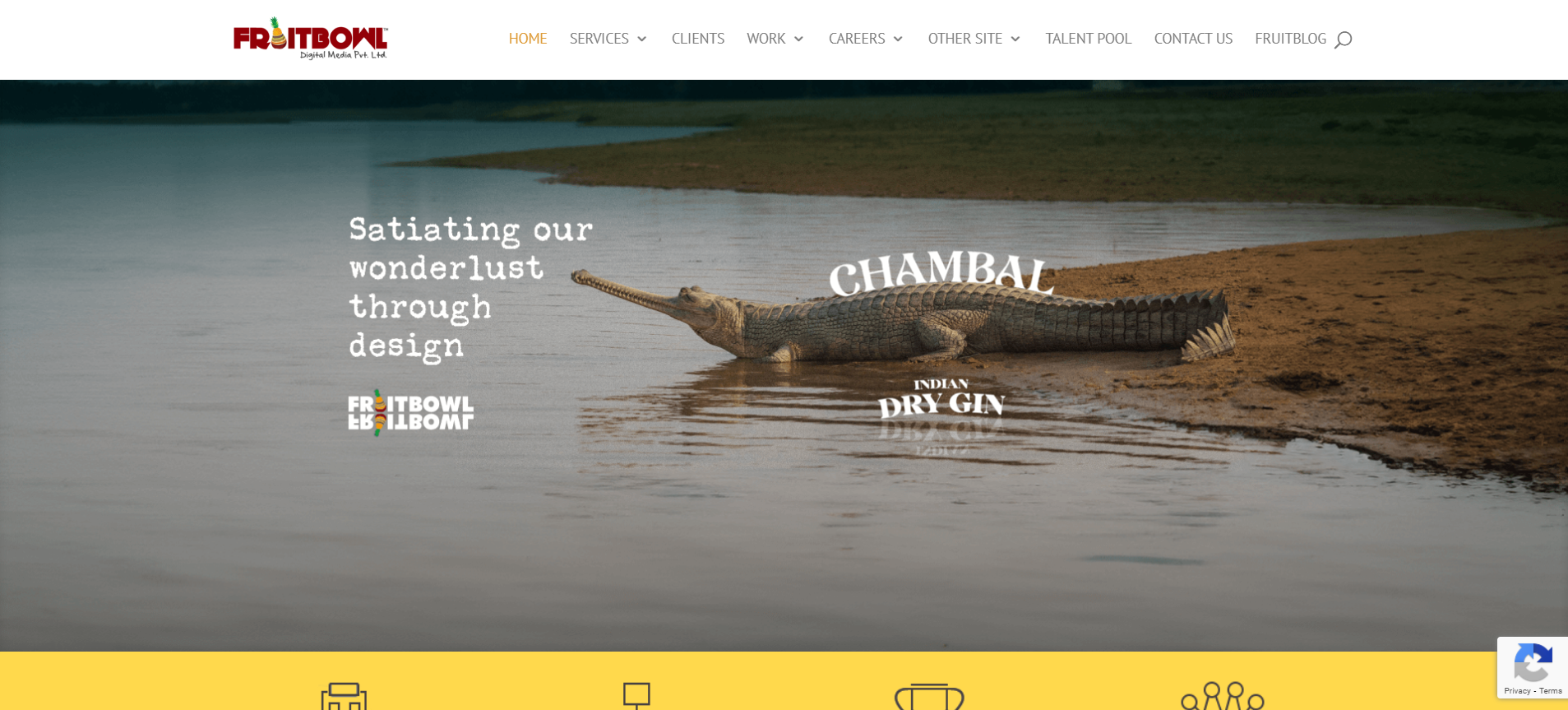Select the people group icon
The width and height of the screenshot is (1568, 710).
(x=1223, y=696)
